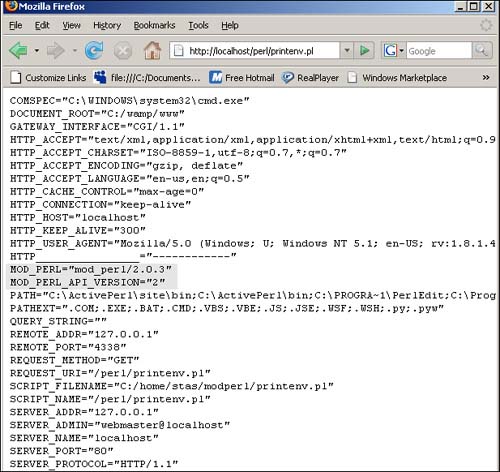Open the Bookmarks menu
500x472 pixels.
point(154,25)
